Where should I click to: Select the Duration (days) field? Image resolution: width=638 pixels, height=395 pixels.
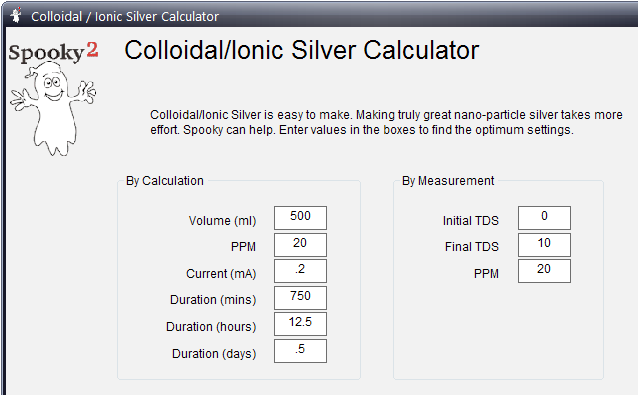coord(300,351)
